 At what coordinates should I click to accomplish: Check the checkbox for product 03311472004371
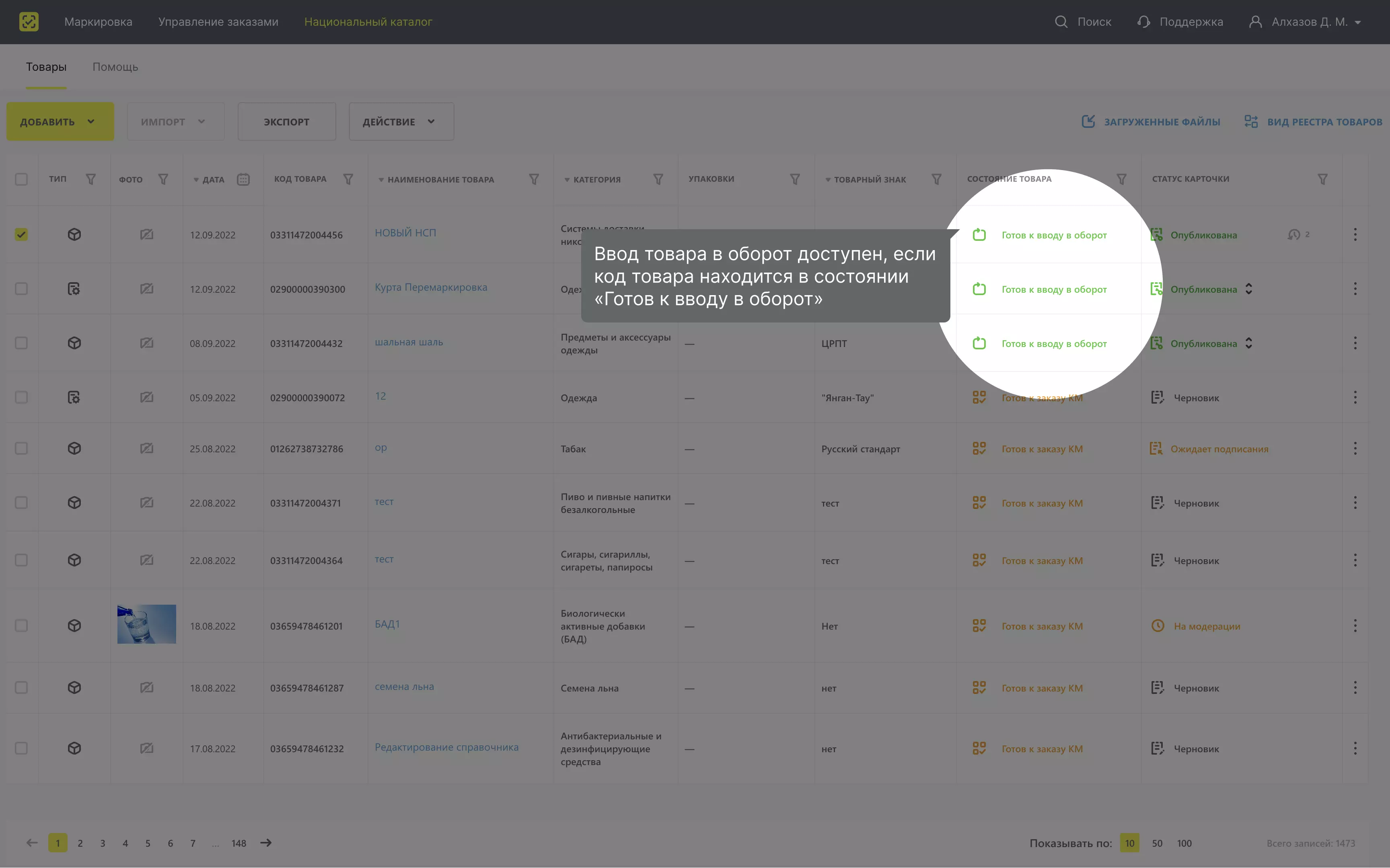[21, 503]
